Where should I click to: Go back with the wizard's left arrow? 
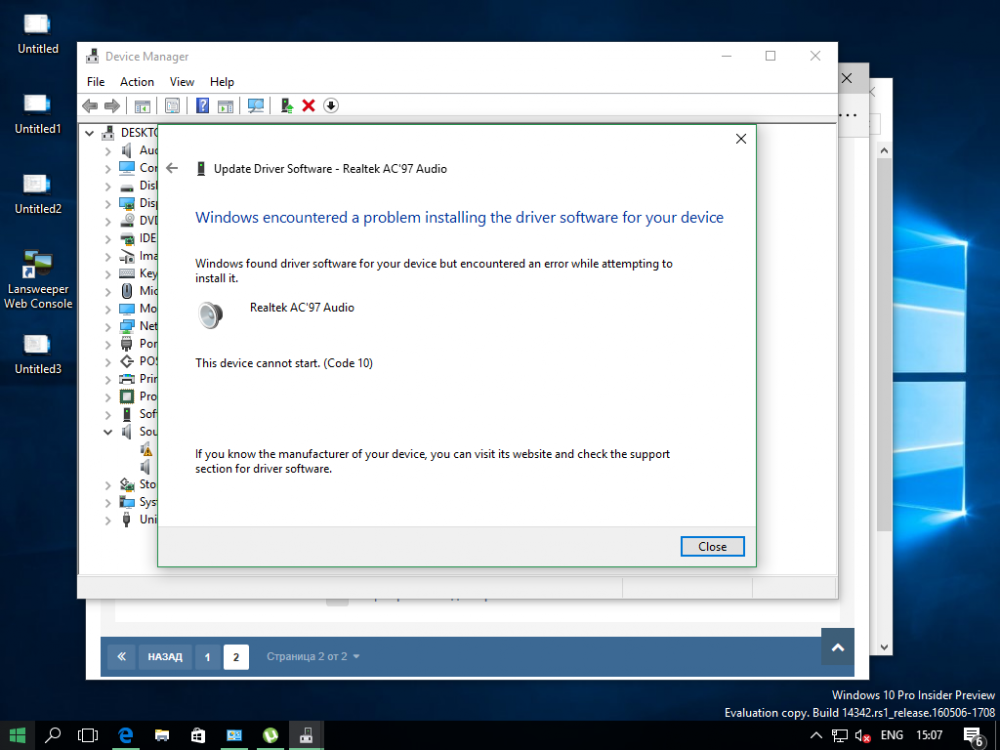[172, 168]
